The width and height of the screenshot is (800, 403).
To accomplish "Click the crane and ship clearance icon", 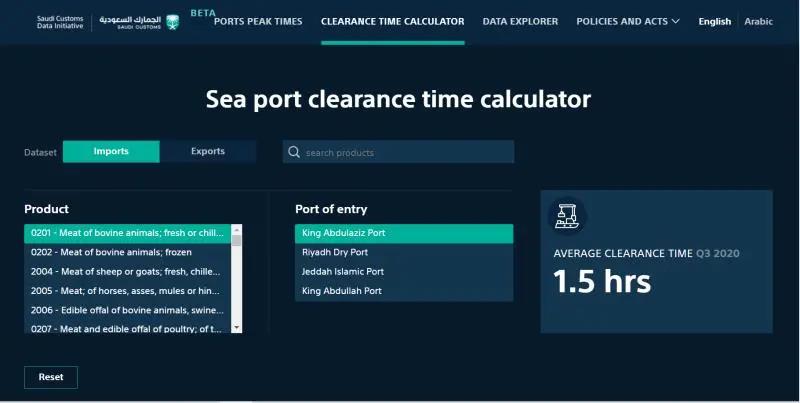I will point(567,216).
